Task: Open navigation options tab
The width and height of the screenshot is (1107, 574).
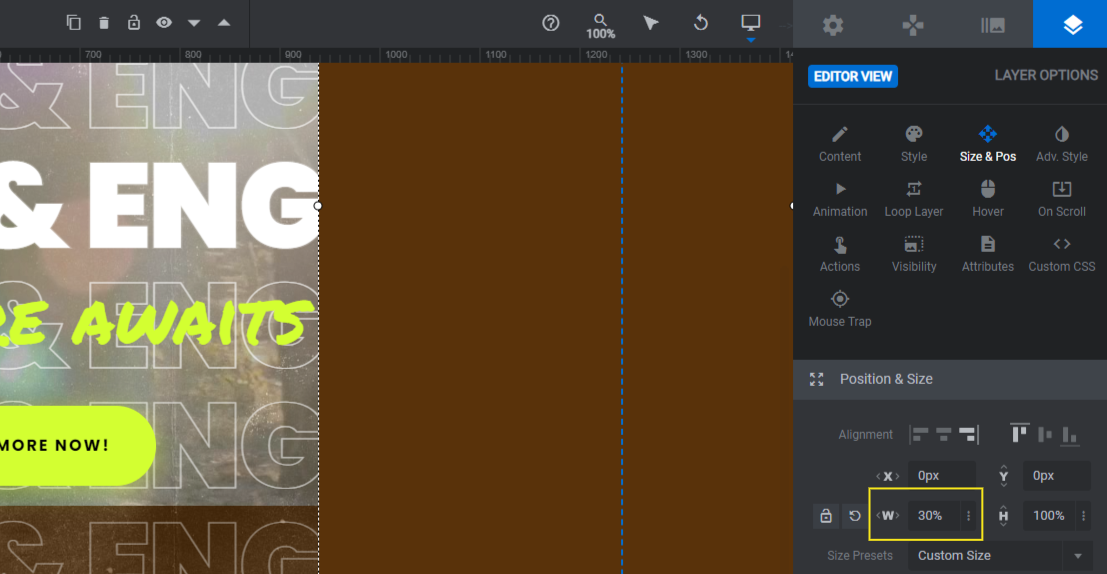Action: pos(913,25)
